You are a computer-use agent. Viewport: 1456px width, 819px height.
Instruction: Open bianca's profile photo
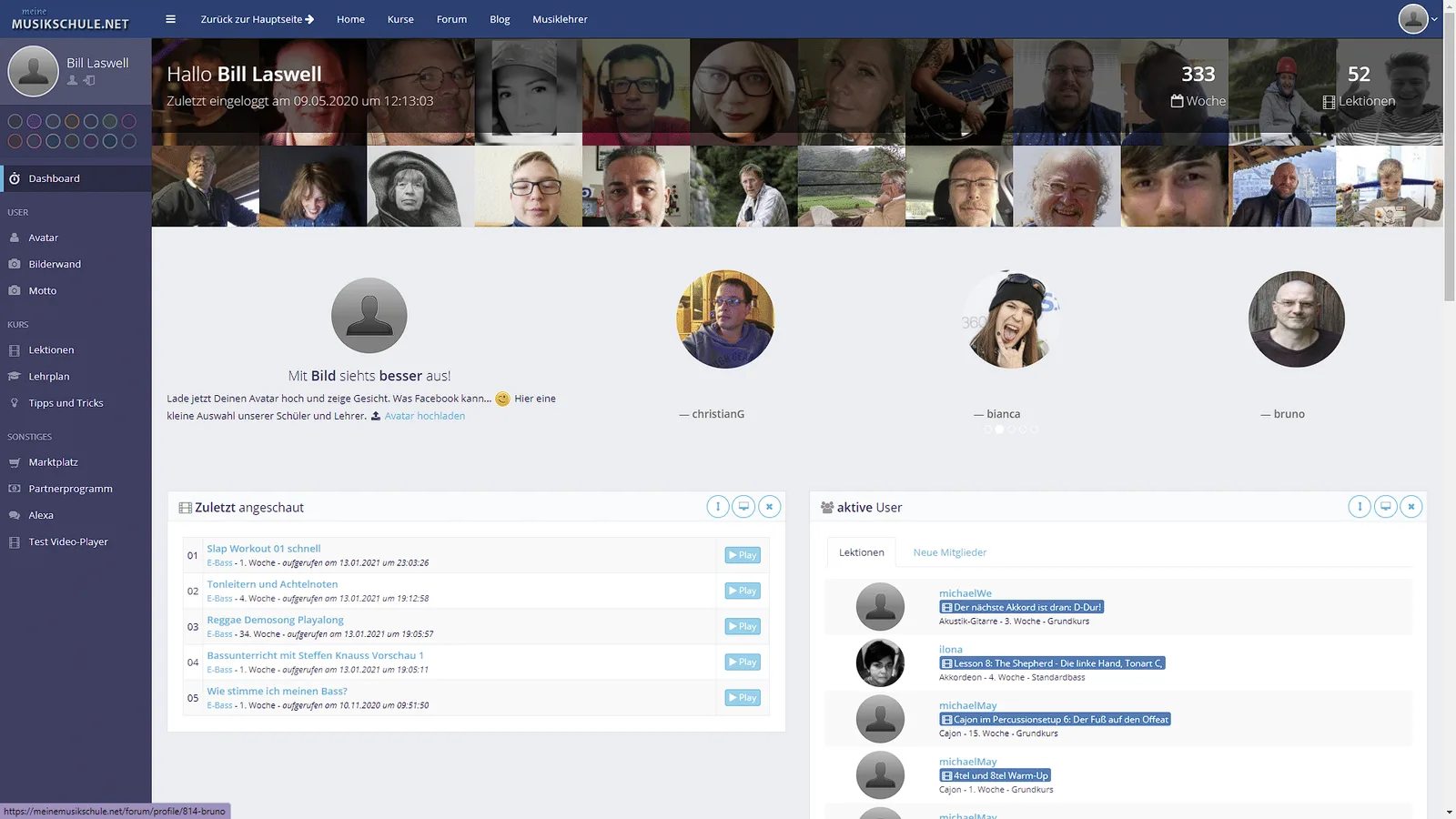[1011, 319]
